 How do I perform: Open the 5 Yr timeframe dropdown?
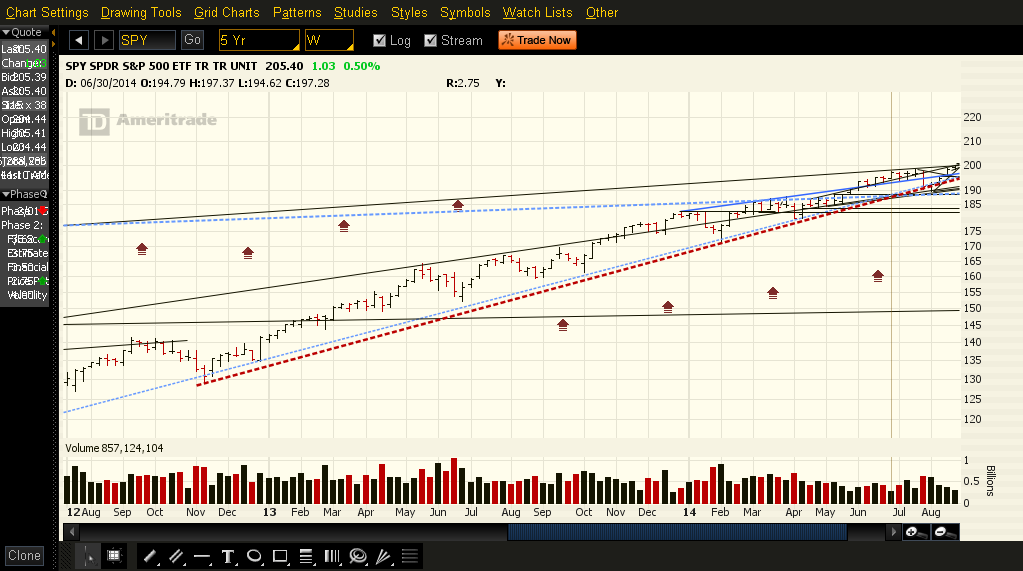click(258, 40)
